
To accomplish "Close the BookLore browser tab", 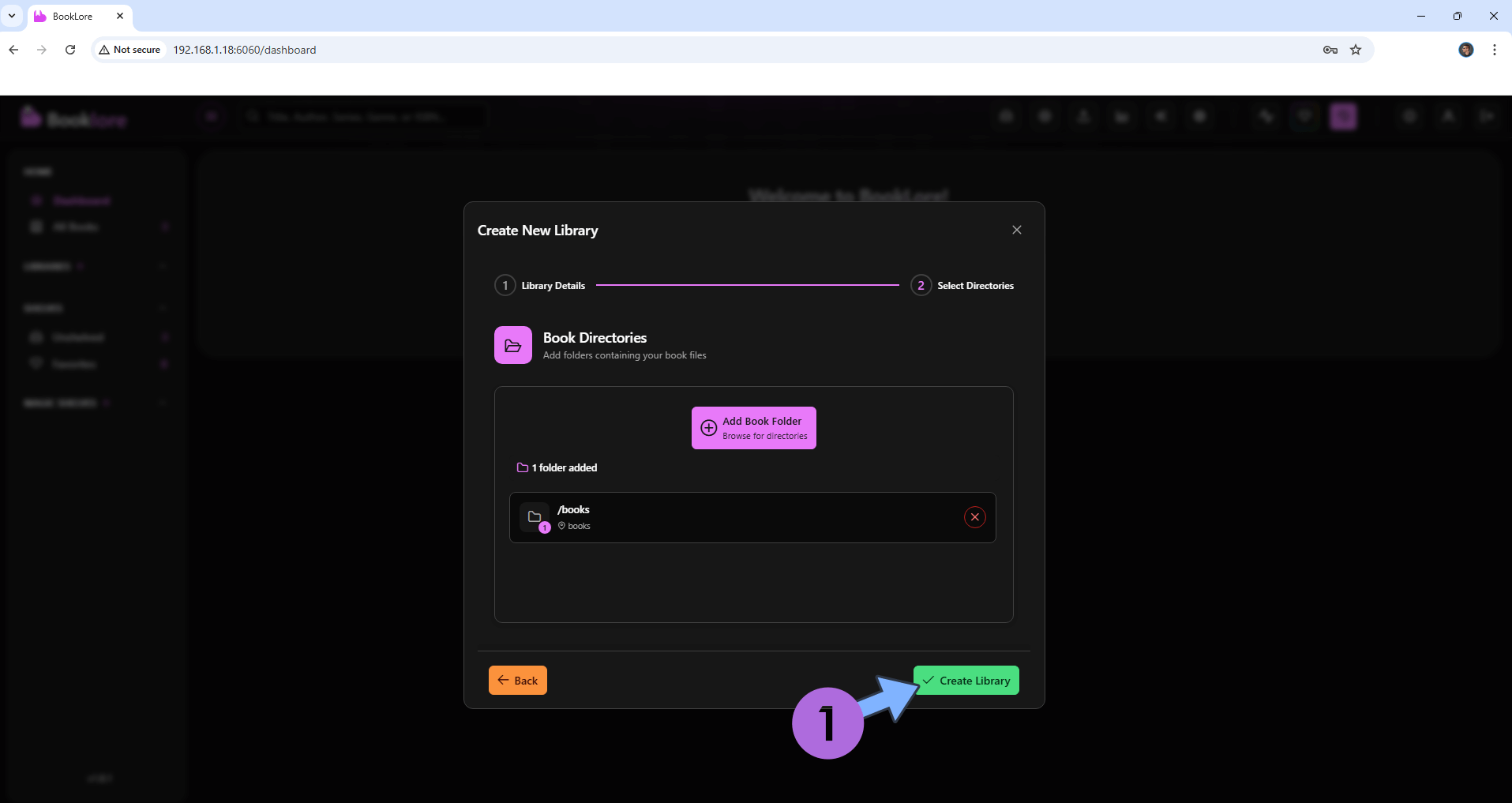I will click(x=120, y=16).
